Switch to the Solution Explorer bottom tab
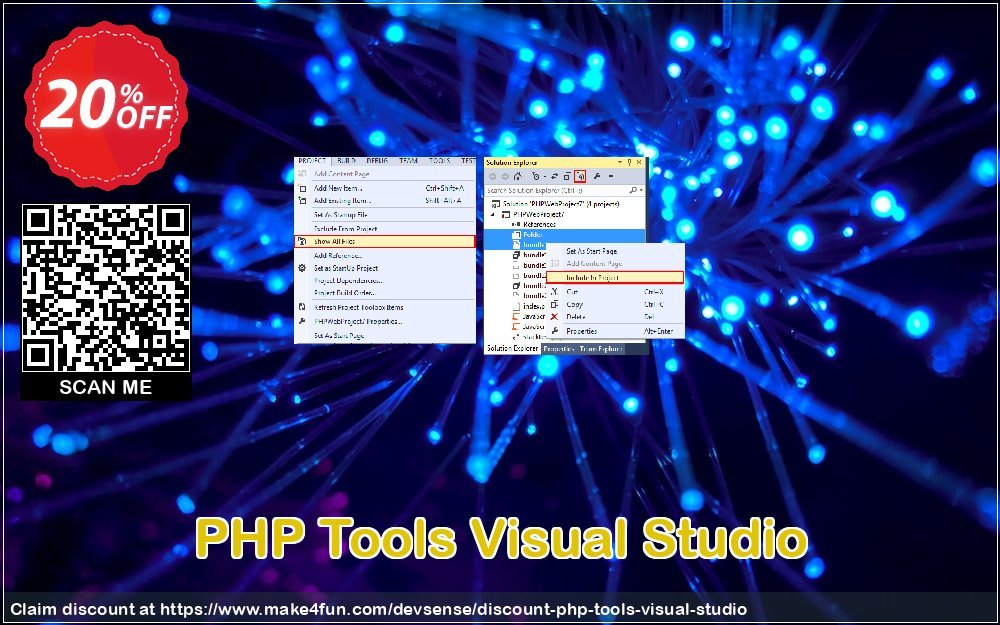Screen dimensions: 1000x625 [x=513, y=349]
